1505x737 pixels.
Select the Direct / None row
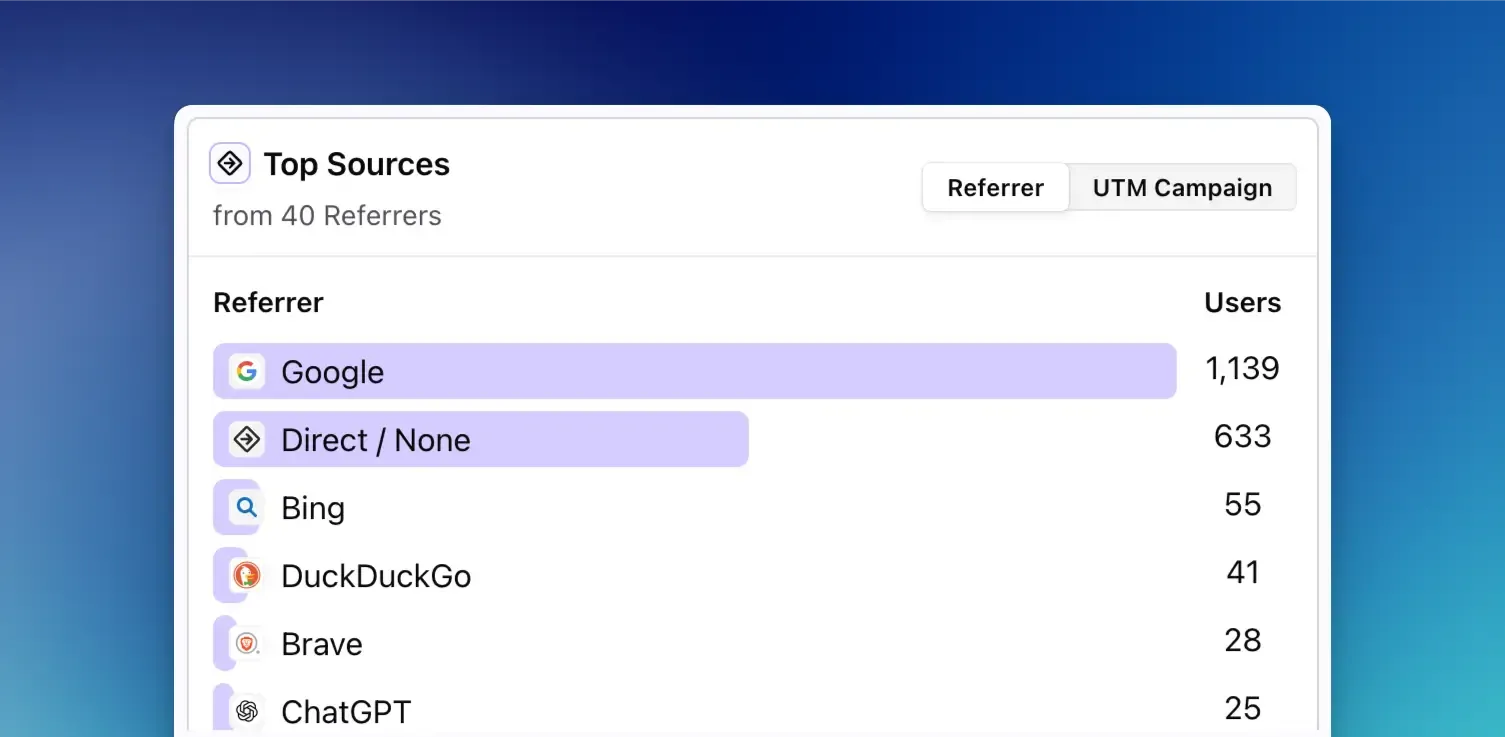376,439
